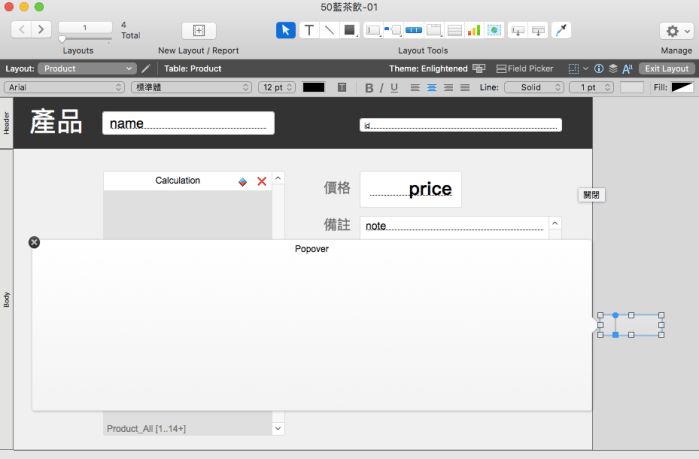
Task: Click the Exit Layout button
Action: point(666,68)
